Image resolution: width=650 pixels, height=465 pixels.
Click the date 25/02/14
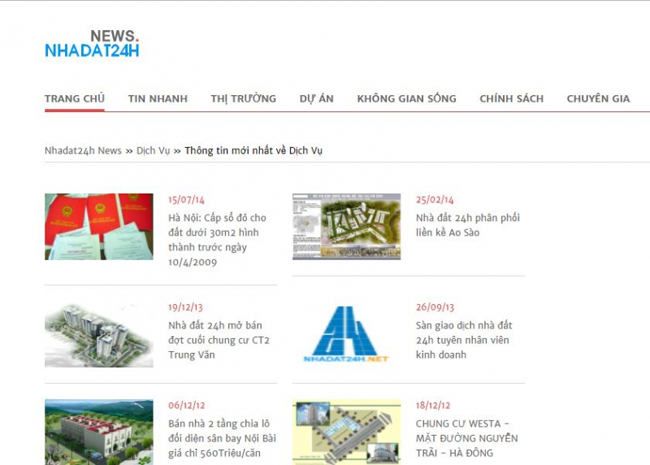pos(434,200)
